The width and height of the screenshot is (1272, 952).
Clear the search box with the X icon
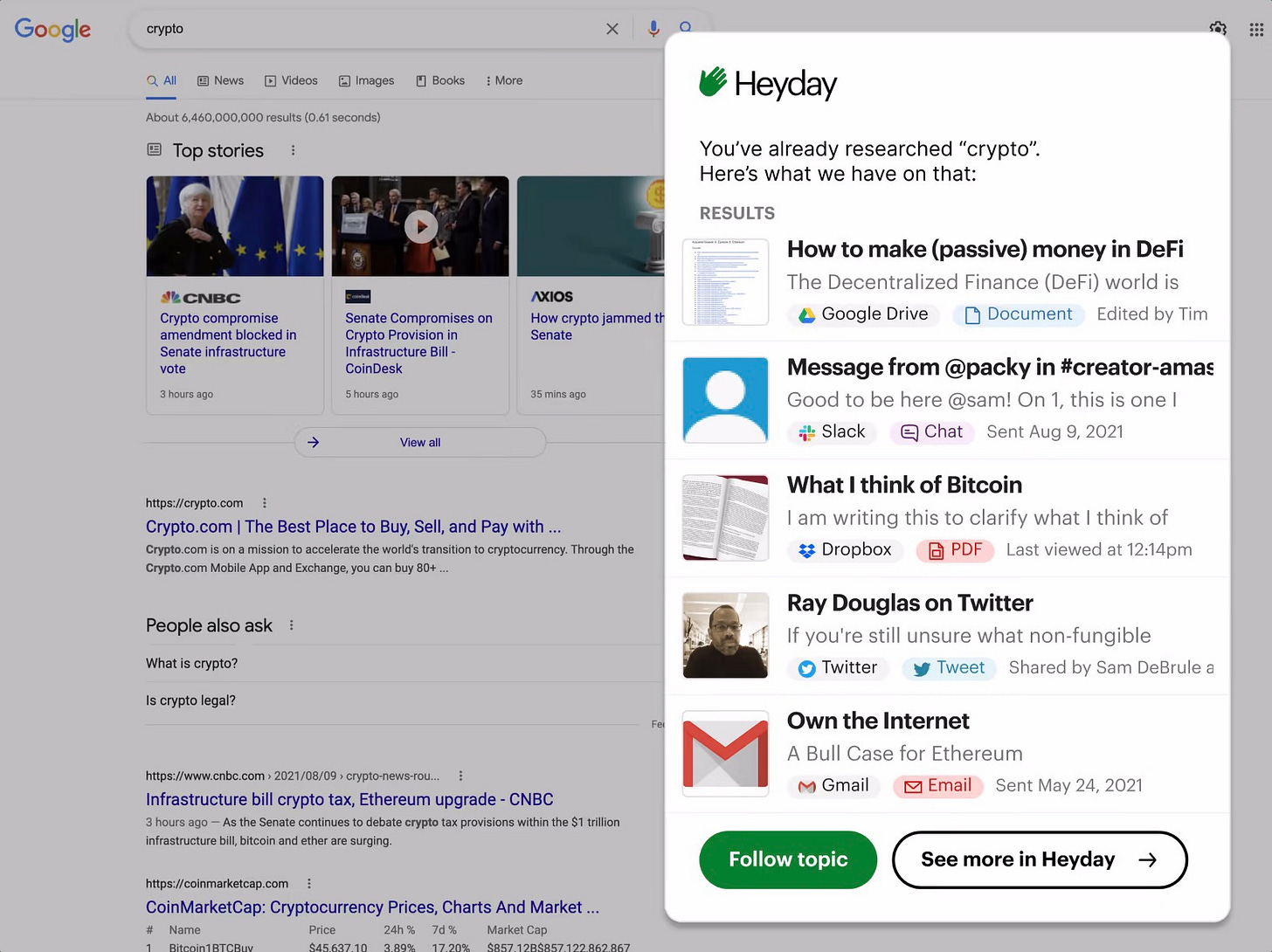[x=612, y=29]
